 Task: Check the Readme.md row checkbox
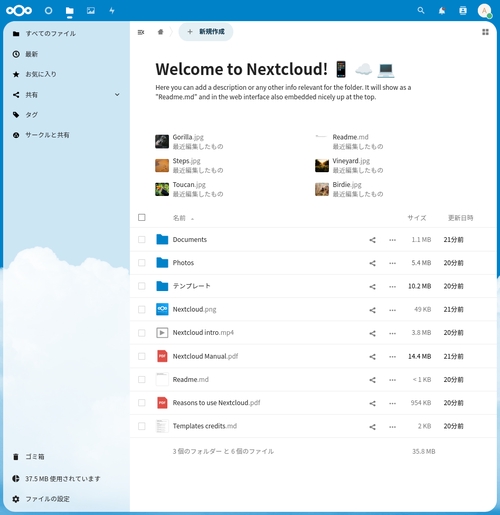(x=142, y=379)
